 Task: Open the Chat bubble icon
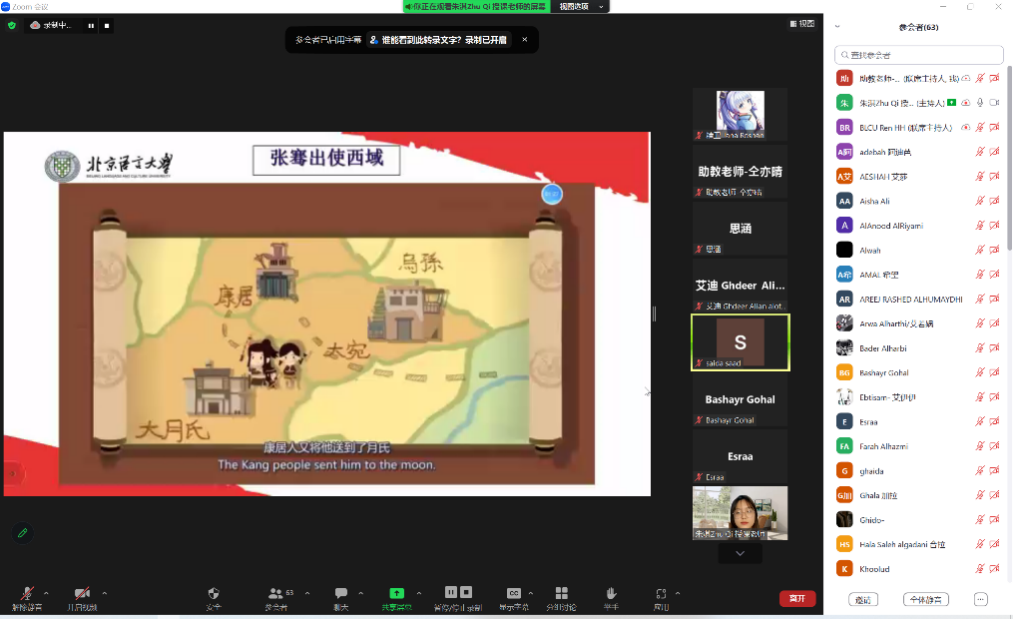[341, 594]
